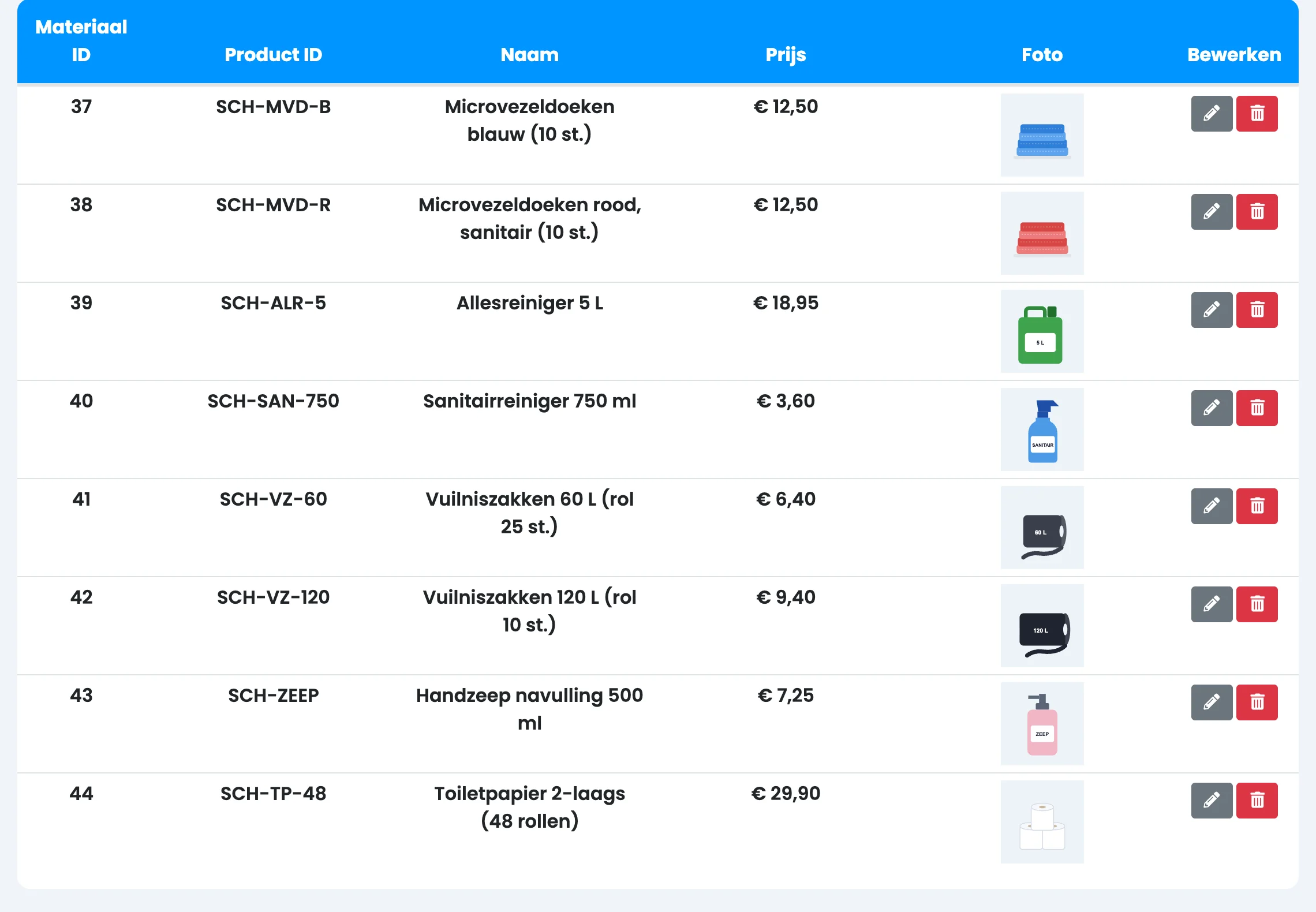Delete Vuilniszakken 60 L row trash icon
This screenshot has width=1316, height=912.
click(1257, 506)
